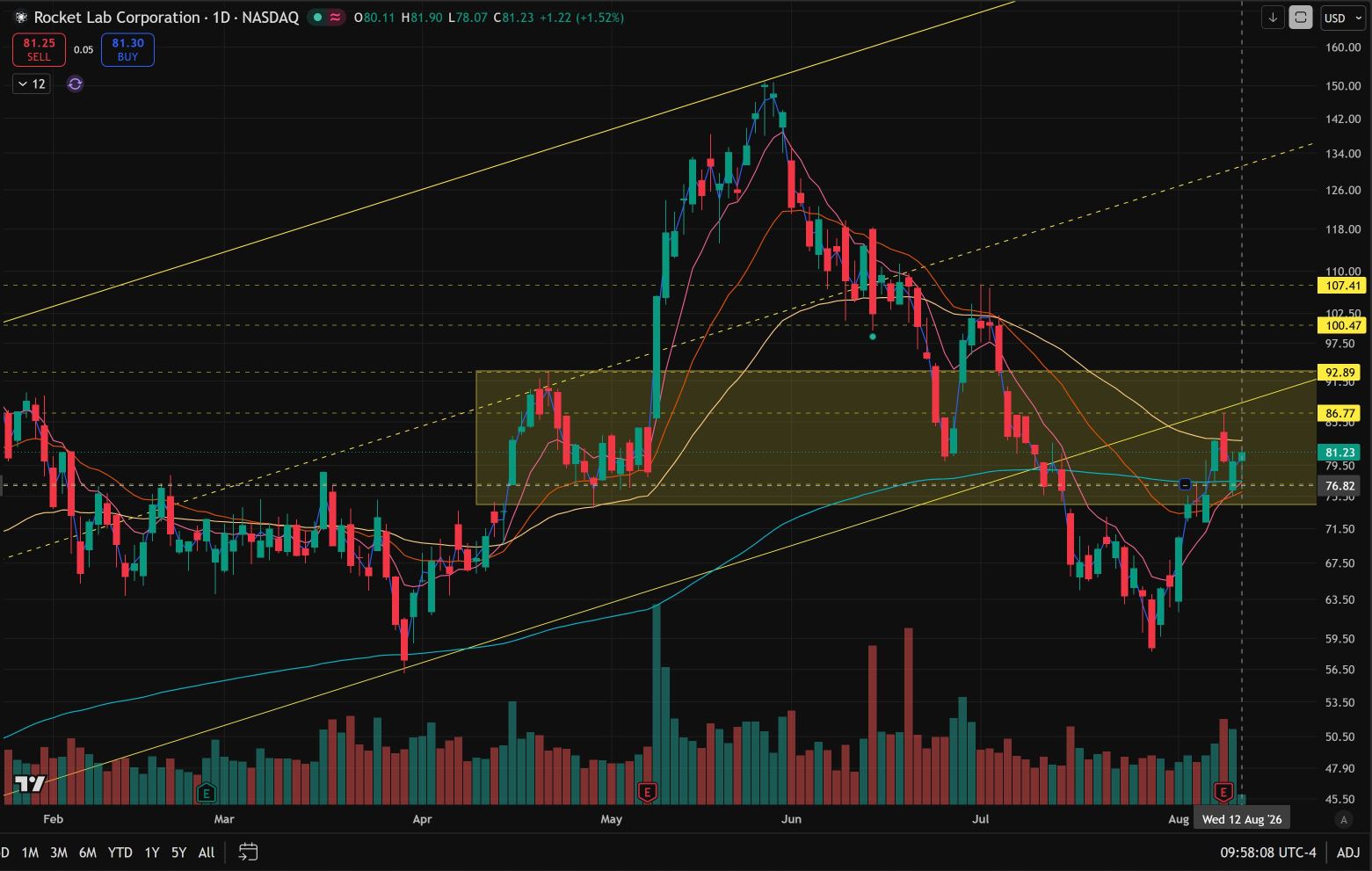Click the Rocket Lab symbol logo icon
Image resolution: width=1372 pixels, height=871 pixels.
click(x=21, y=18)
